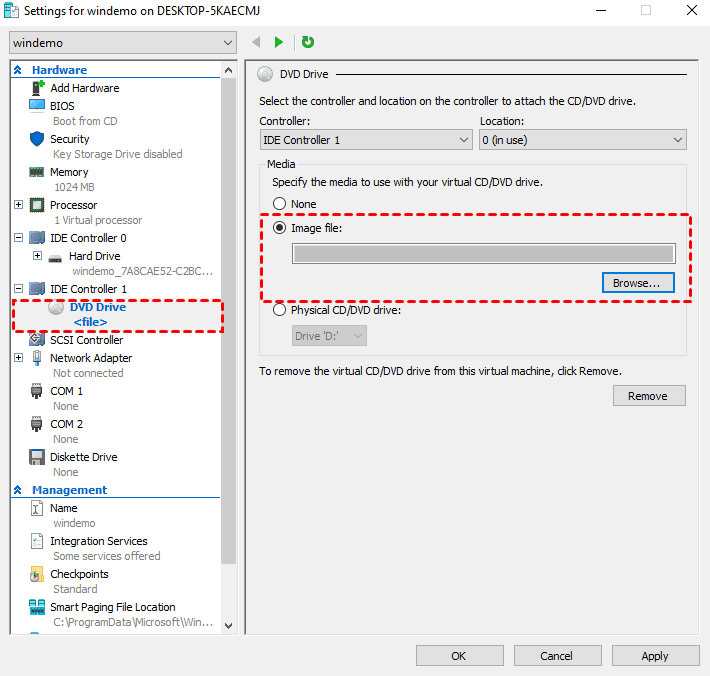The image size is (710, 676).
Task: Expand the Network Adapter tree node
Action: click(19, 358)
